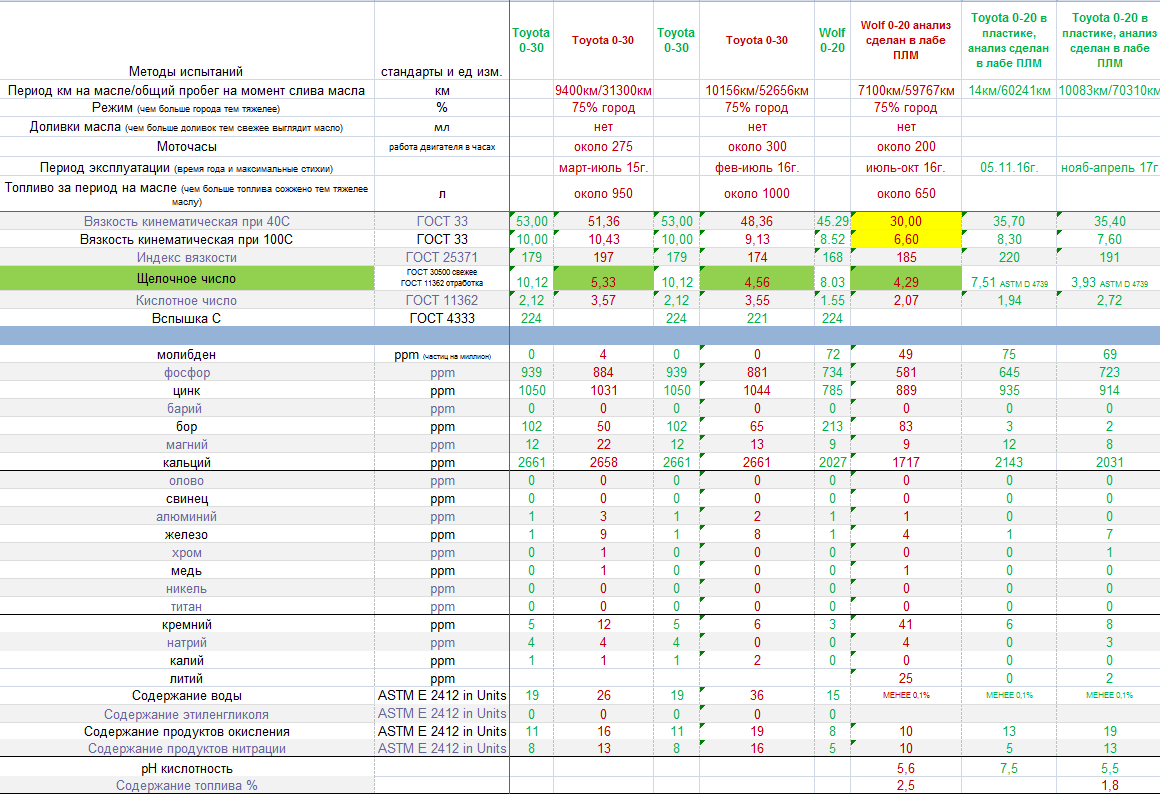The width and height of the screenshot is (1160, 794).
Task: Select the 'железо' row label
Action: coord(186,535)
